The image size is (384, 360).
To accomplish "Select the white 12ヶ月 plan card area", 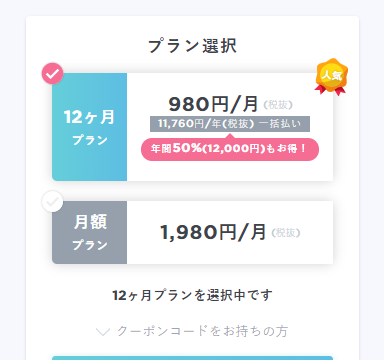I will (x=230, y=127).
